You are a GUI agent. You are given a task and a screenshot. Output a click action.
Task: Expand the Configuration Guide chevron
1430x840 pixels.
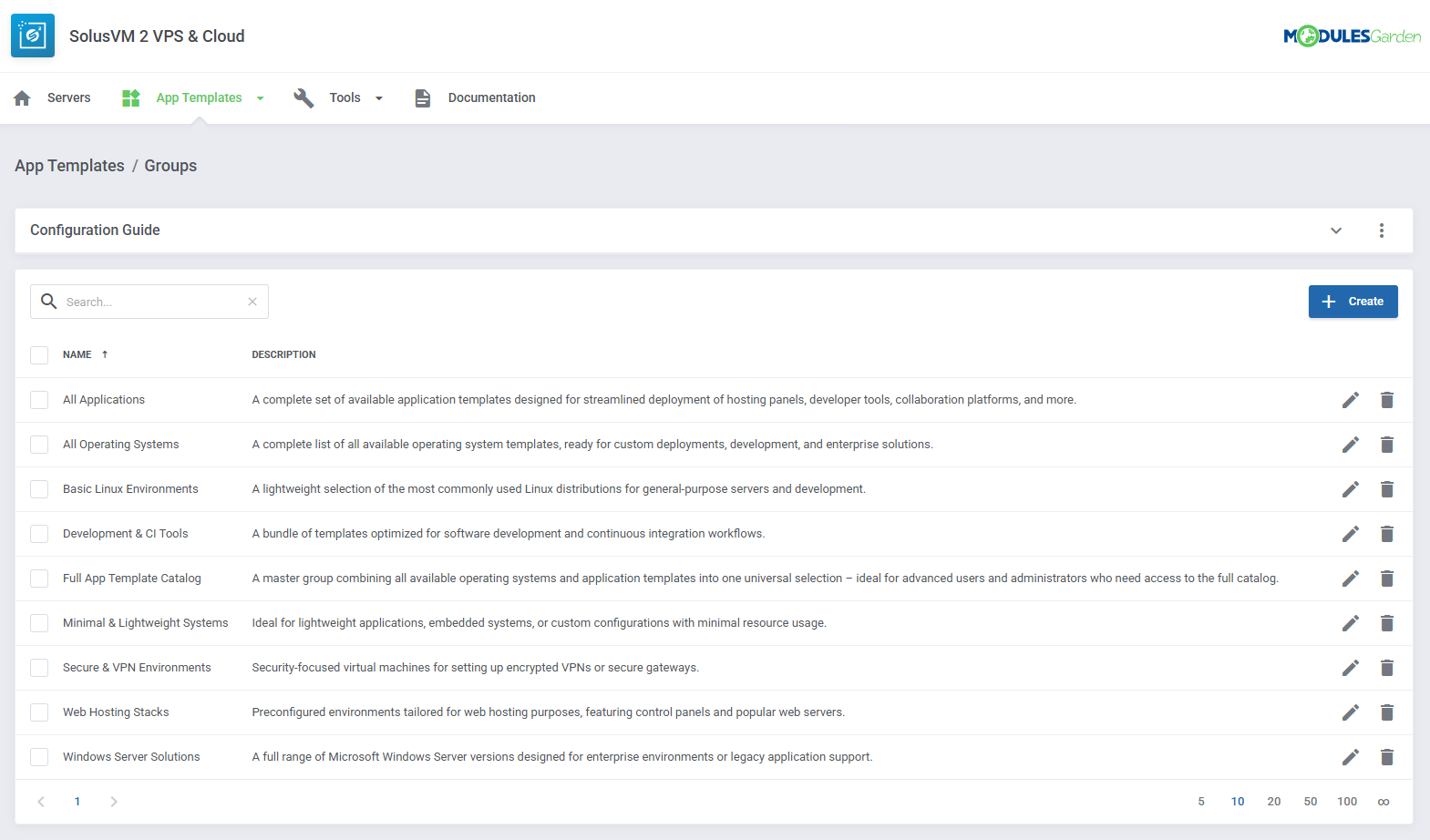click(1336, 230)
